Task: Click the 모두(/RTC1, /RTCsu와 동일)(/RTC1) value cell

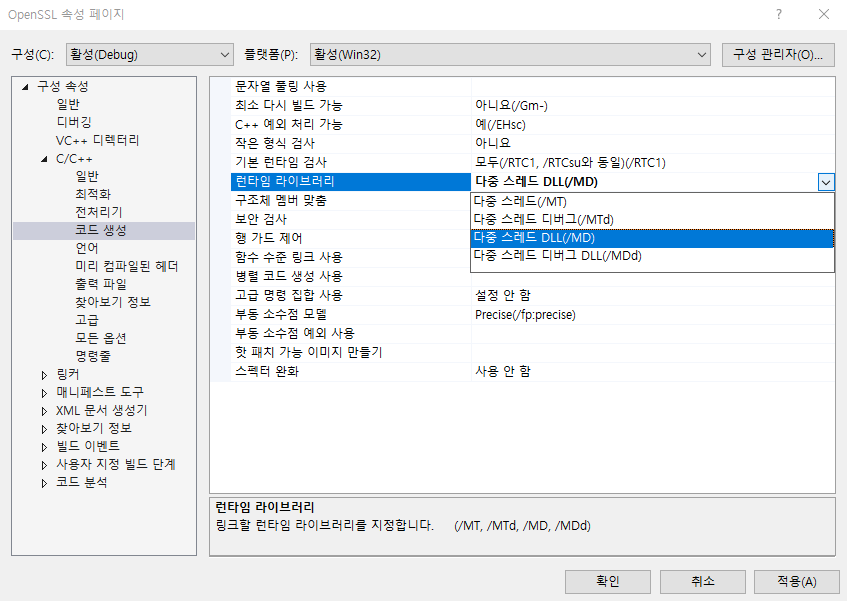Action: 653,163
